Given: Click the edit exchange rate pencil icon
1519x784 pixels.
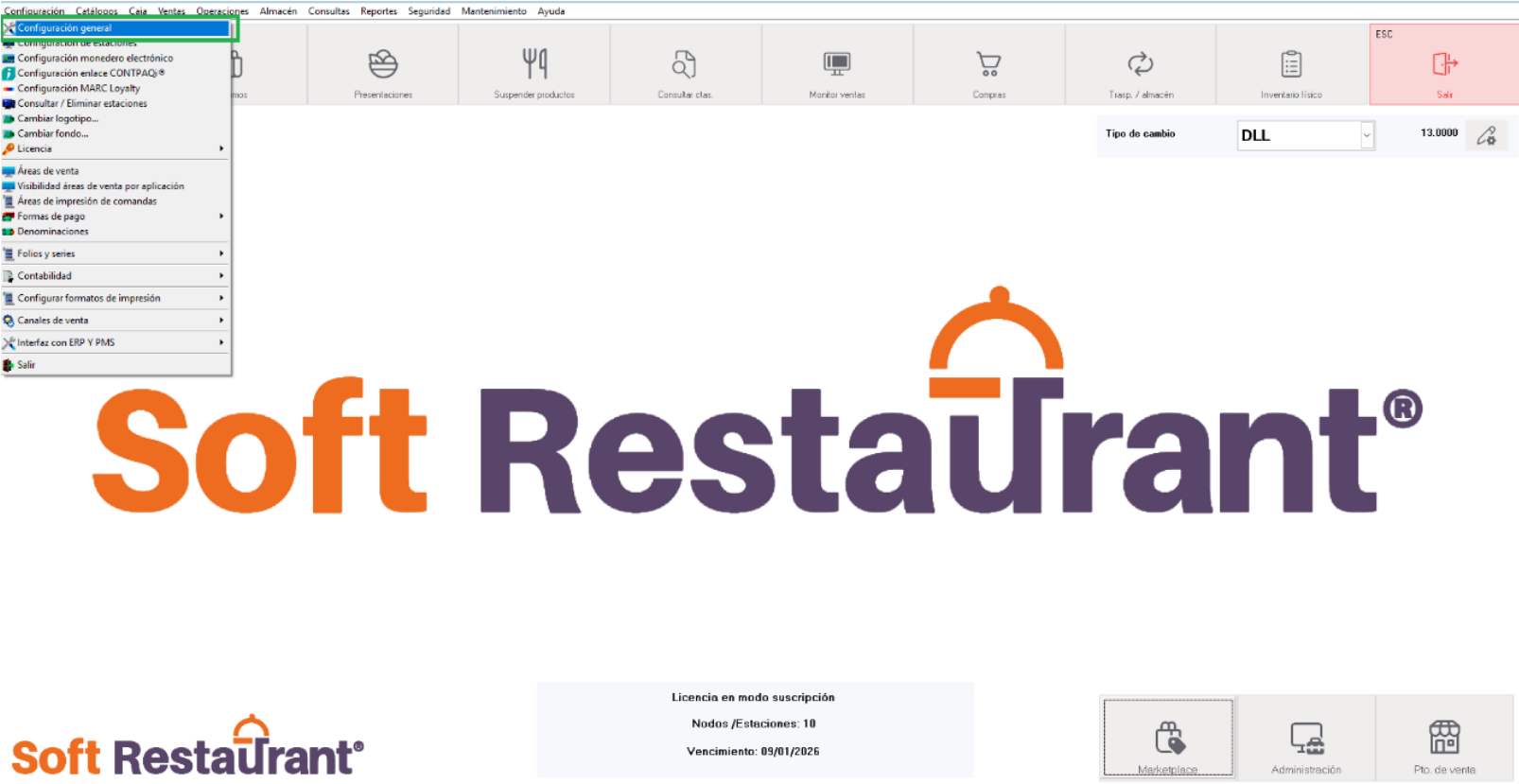Looking at the screenshot, I should [1487, 136].
